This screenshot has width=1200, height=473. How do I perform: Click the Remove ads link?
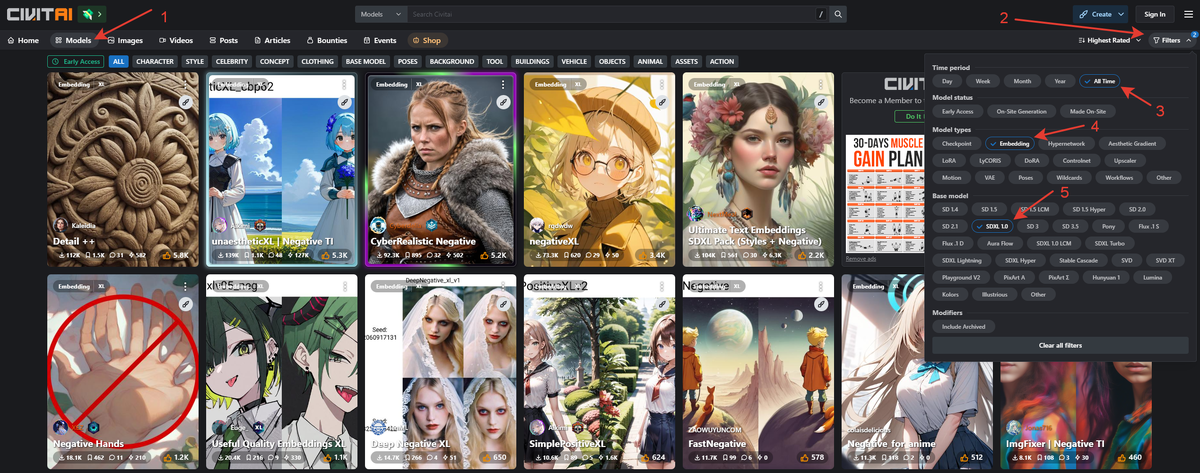coord(860,259)
